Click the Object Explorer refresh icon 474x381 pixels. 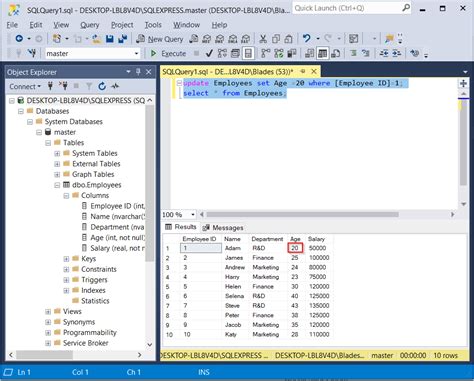coord(102,86)
